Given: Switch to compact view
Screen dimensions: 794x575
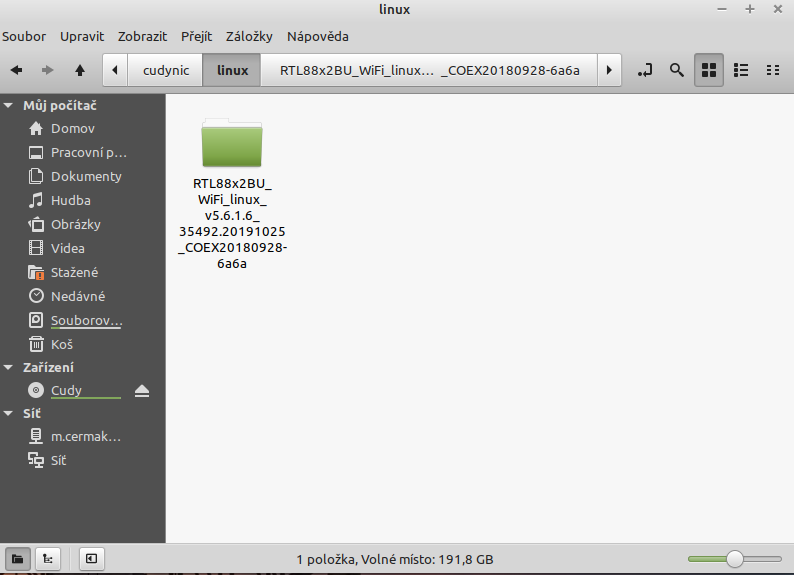Looking at the screenshot, I should [x=772, y=70].
